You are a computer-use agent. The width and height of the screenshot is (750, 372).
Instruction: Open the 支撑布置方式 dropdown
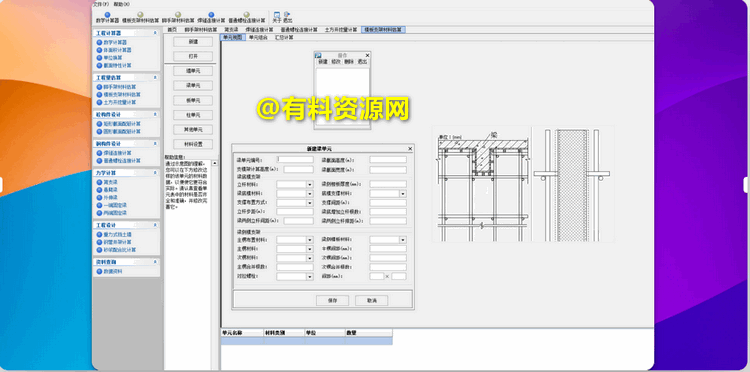310,203
